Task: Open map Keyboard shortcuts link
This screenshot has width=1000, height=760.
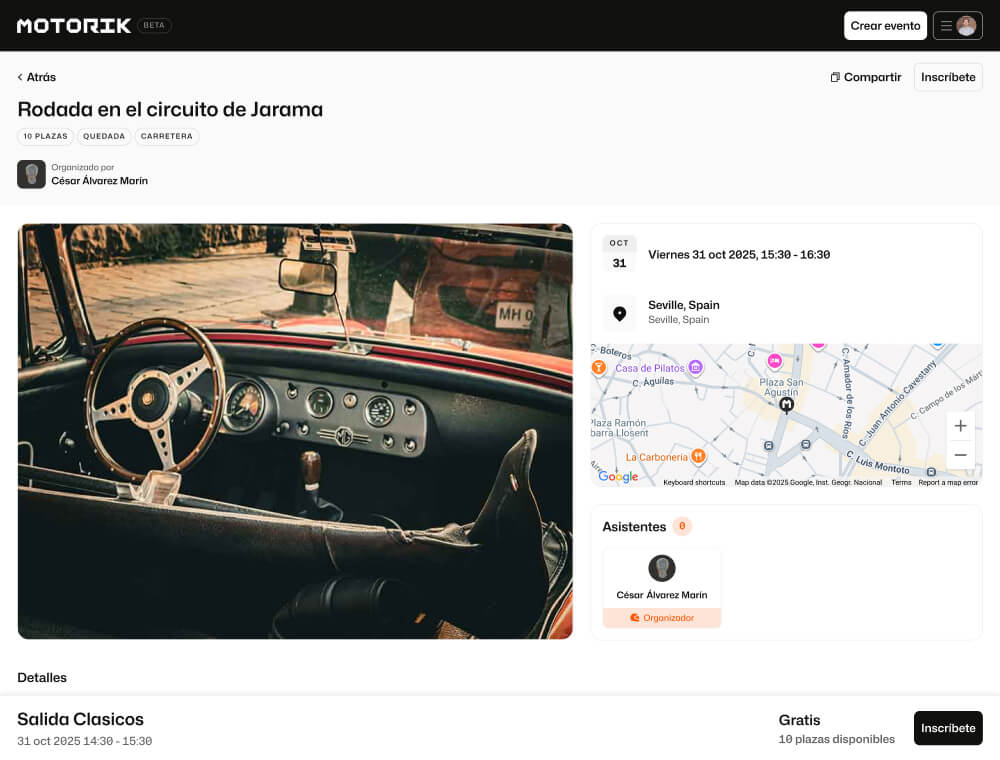Action: tap(694, 482)
